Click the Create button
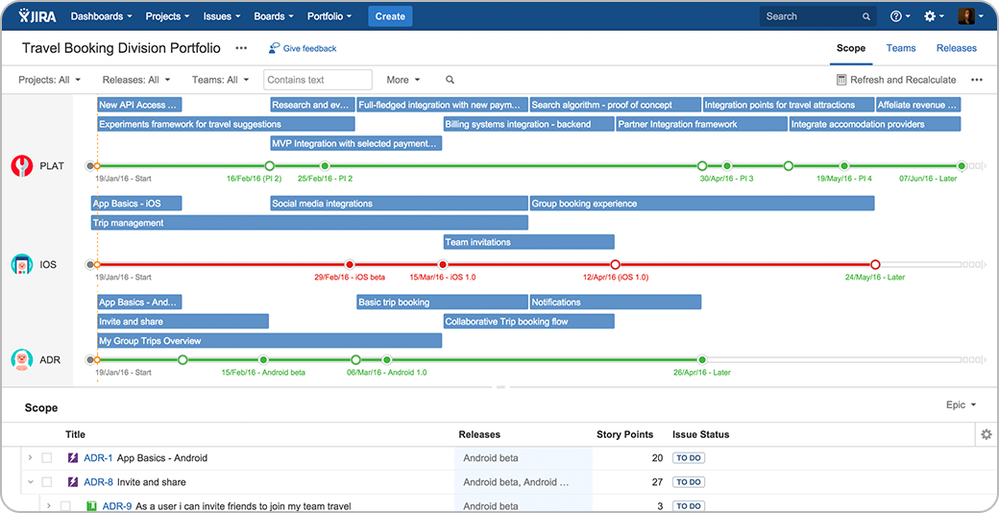999x513 pixels. click(x=390, y=17)
